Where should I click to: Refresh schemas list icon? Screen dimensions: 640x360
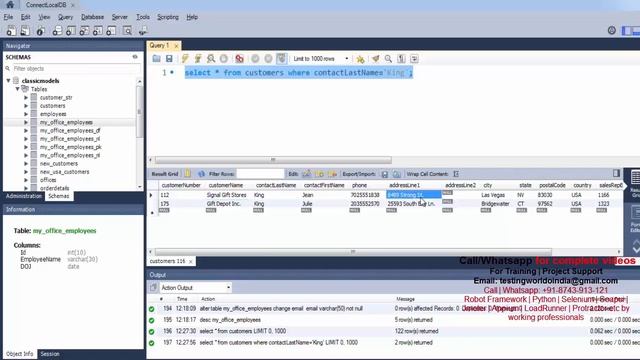pyautogui.click(x=135, y=57)
